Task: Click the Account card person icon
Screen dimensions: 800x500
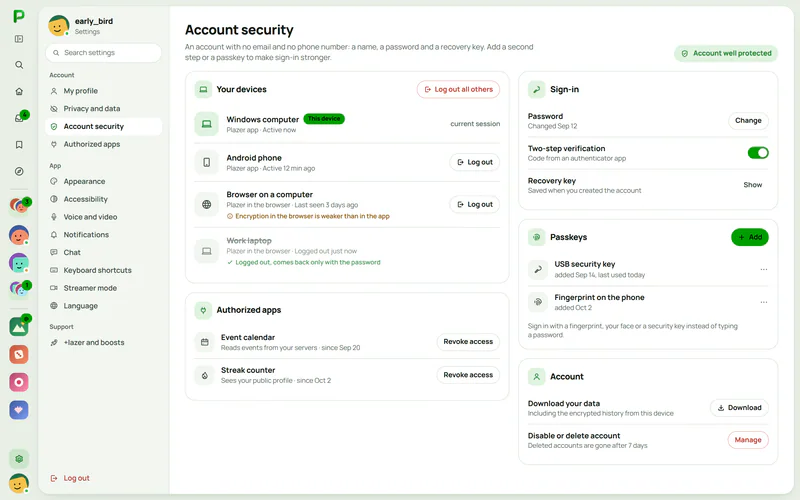Action: (536, 377)
